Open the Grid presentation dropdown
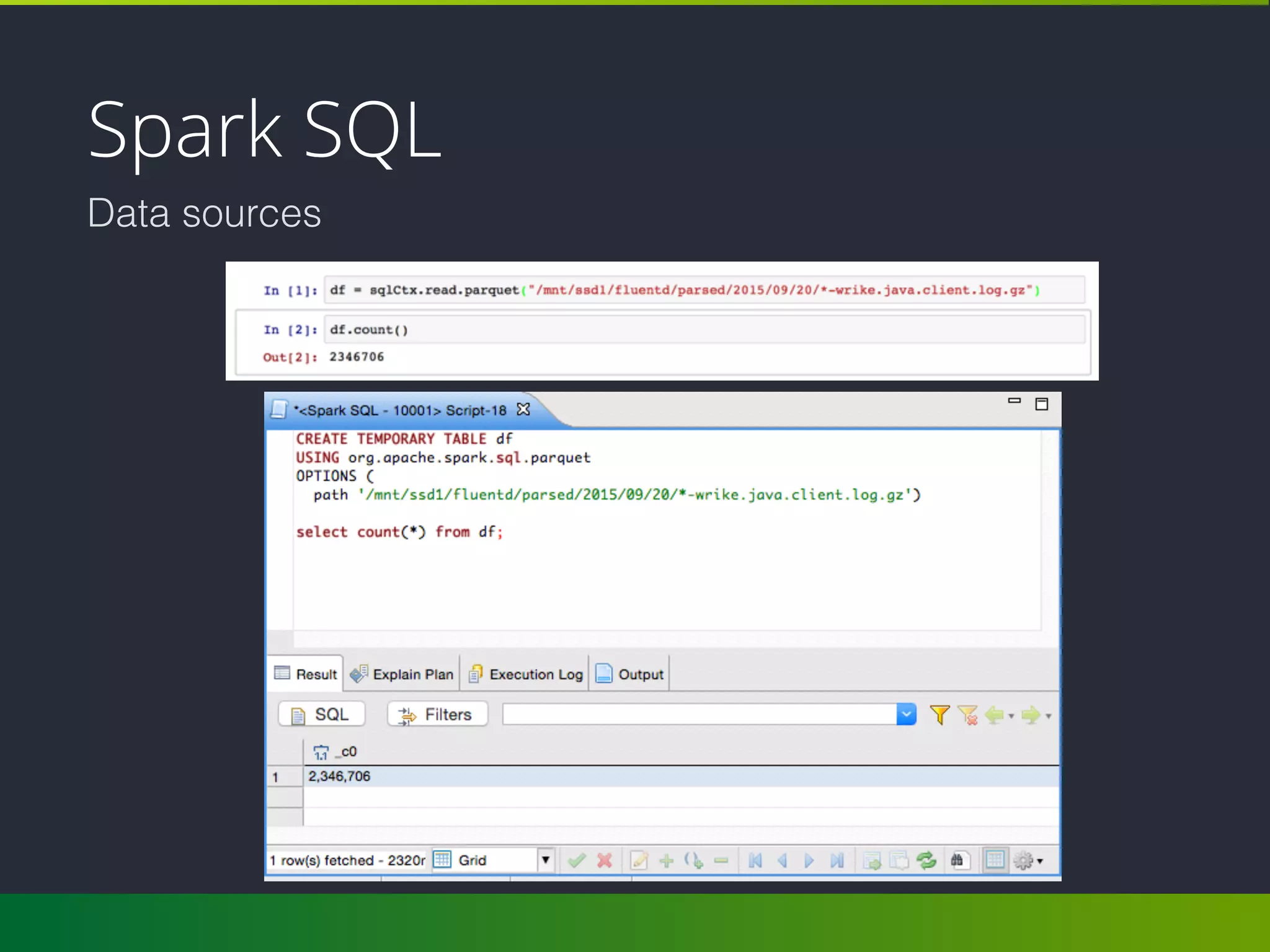 point(546,860)
